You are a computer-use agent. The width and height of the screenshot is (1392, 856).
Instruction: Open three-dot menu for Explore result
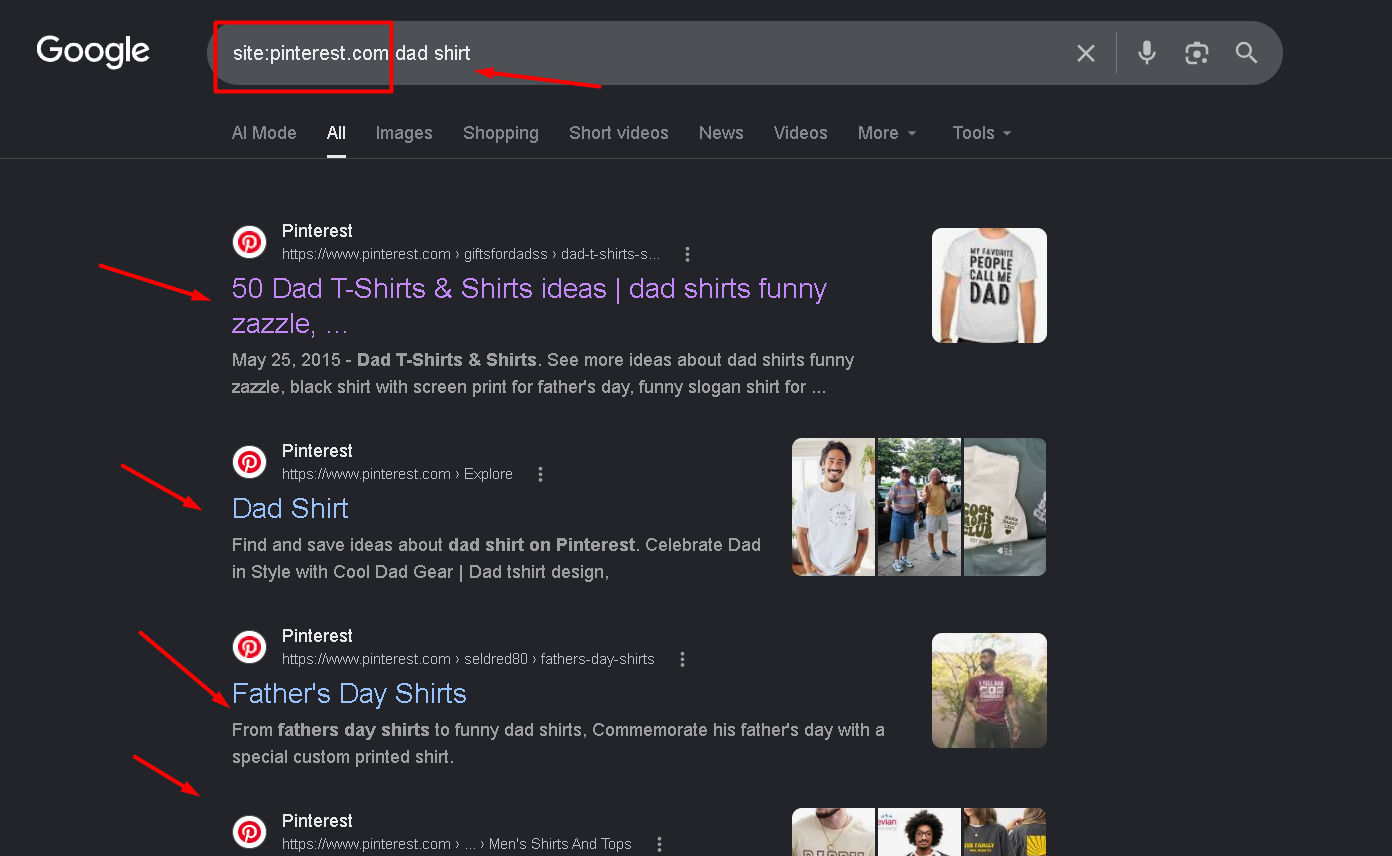[x=541, y=474]
